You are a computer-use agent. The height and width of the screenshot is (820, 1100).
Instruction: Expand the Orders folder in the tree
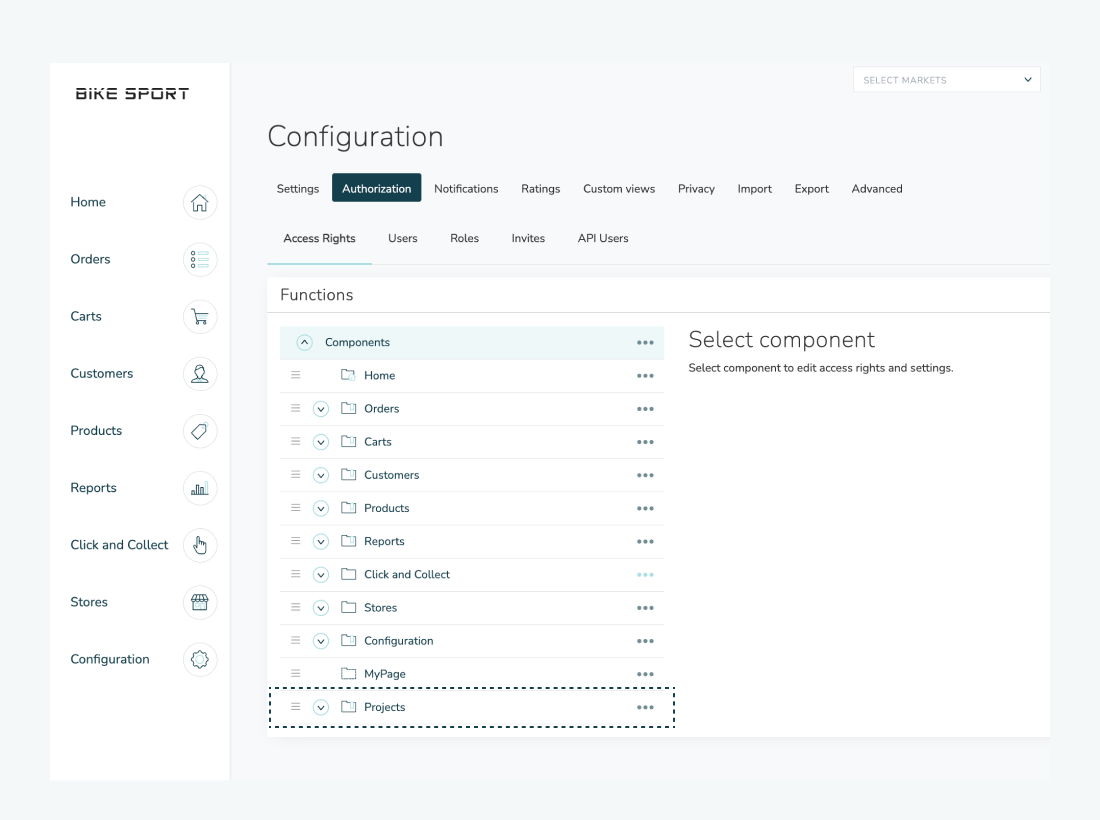[321, 409]
